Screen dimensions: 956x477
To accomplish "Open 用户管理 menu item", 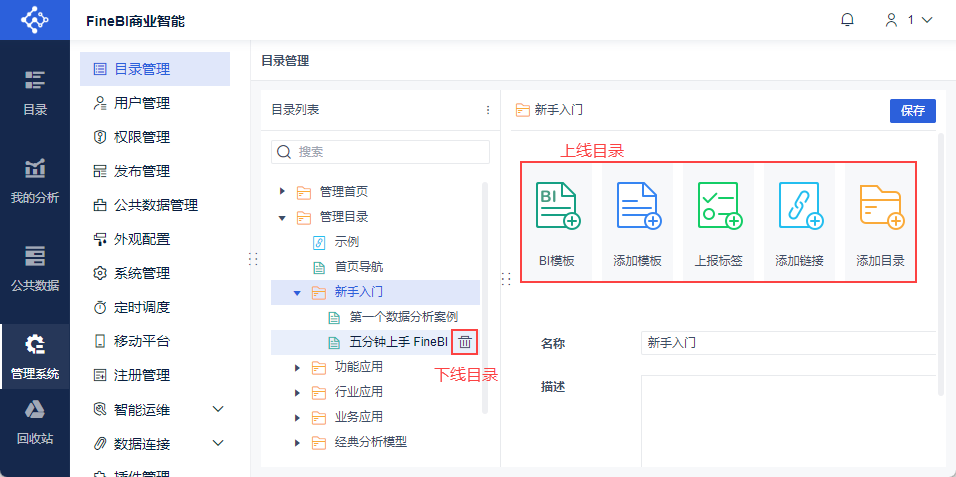I will point(155,103).
